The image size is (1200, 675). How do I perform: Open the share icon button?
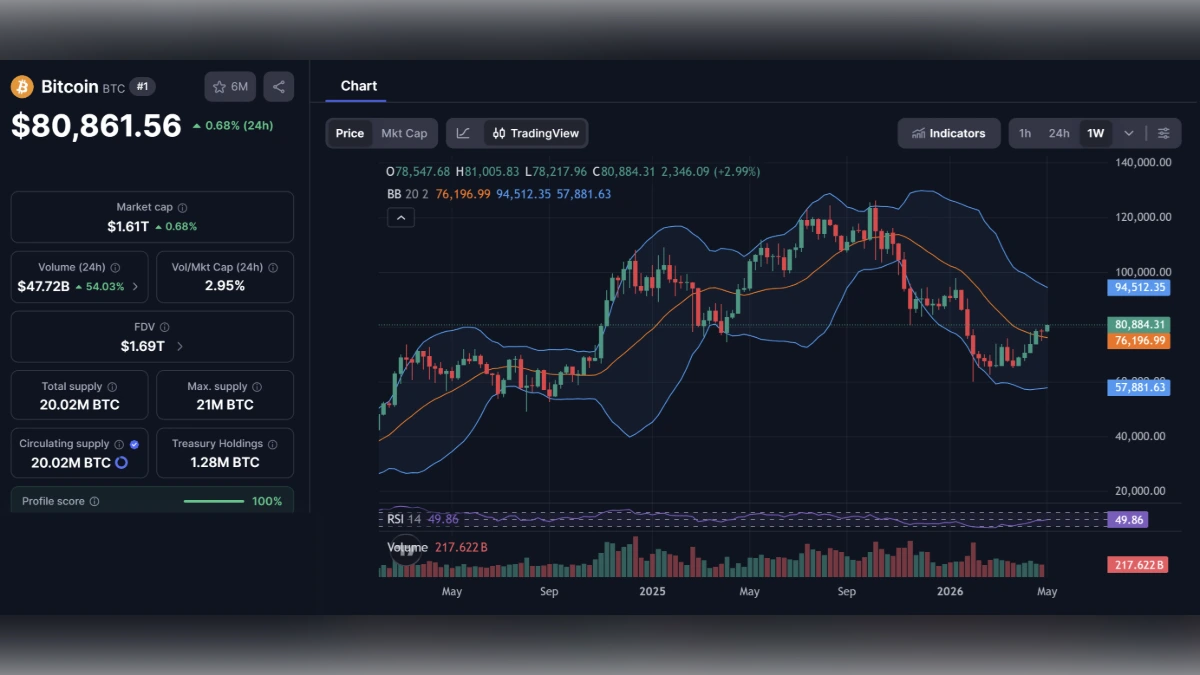click(279, 87)
